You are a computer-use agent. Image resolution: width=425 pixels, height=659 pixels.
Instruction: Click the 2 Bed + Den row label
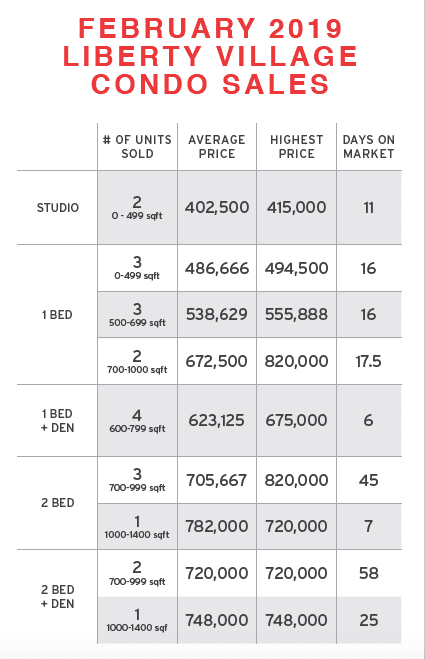(58, 597)
